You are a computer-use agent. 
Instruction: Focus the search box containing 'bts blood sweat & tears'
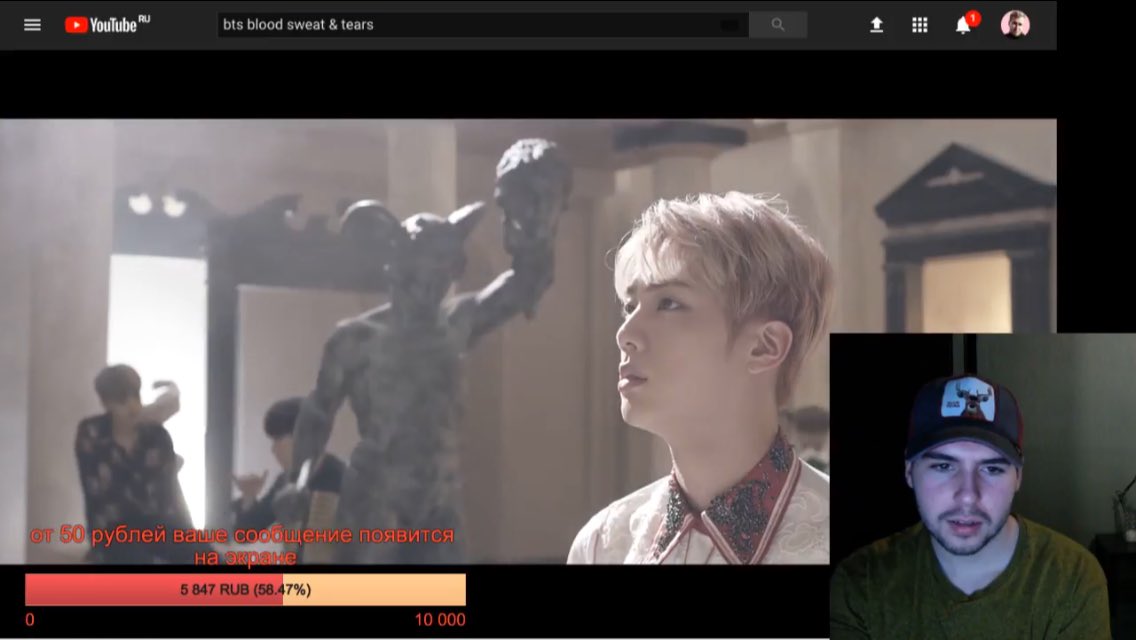pos(483,25)
